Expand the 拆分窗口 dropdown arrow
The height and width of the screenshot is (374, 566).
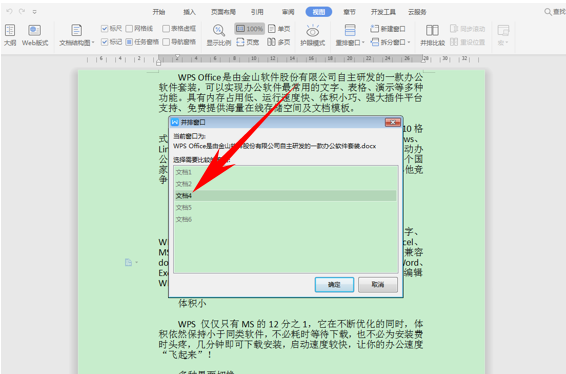409,43
